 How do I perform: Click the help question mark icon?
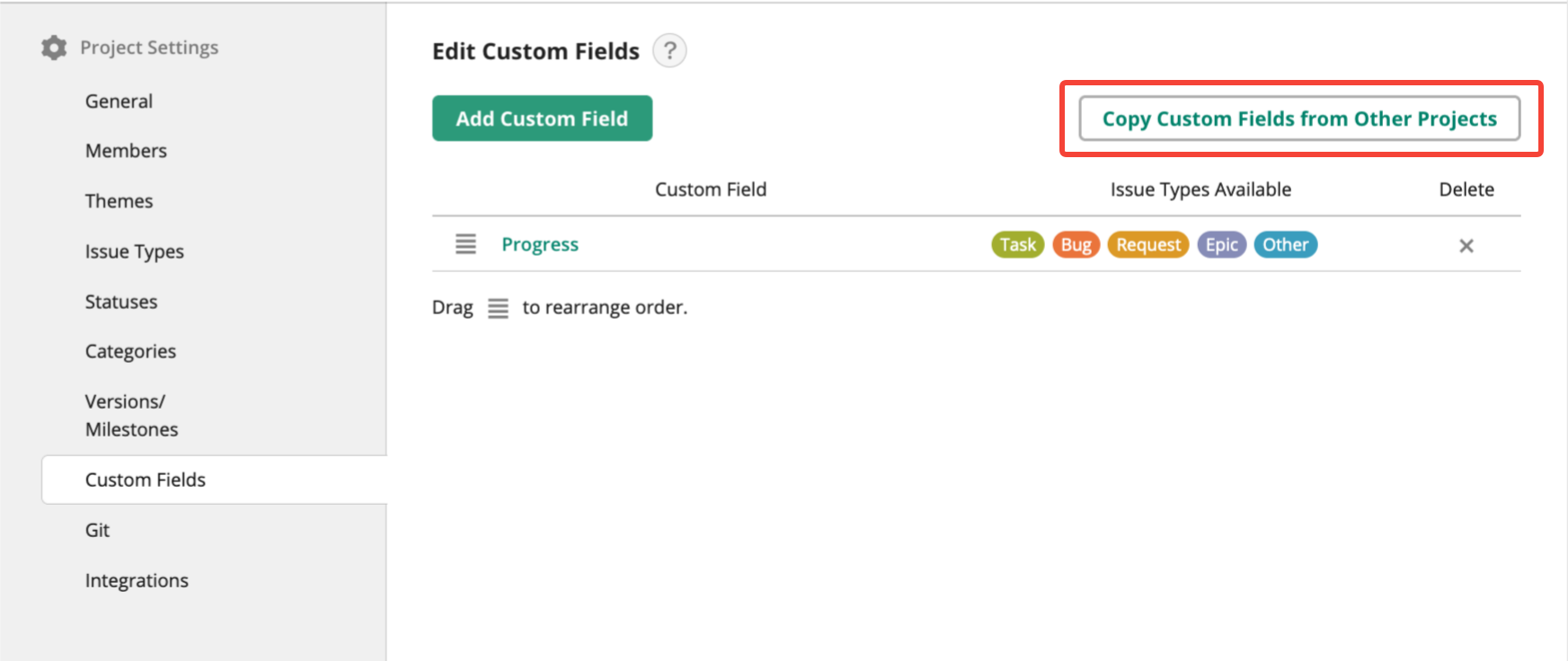click(669, 51)
